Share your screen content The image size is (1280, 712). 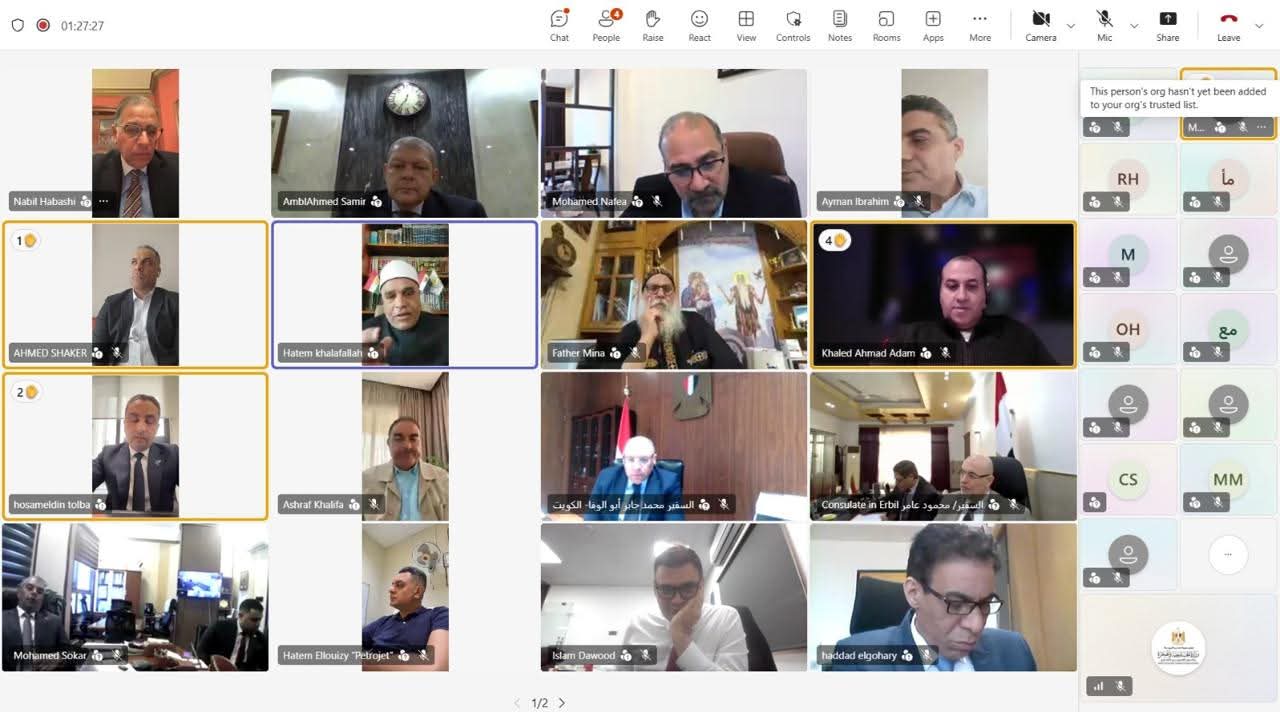[1167, 25]
